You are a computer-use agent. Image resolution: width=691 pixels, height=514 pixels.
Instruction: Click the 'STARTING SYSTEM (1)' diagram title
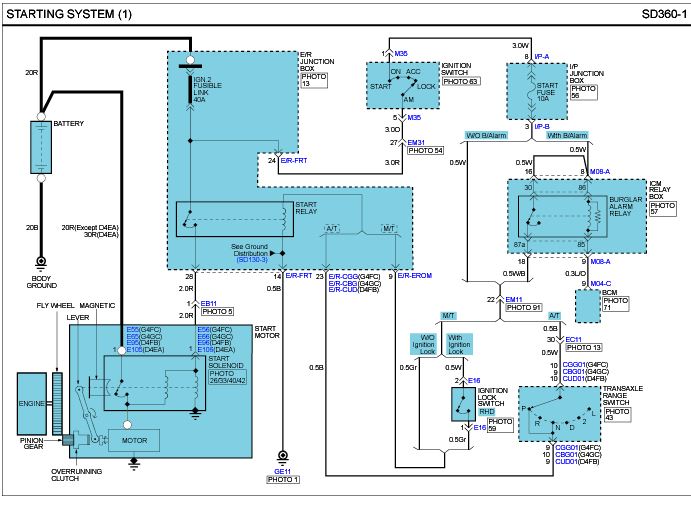pyautogui.click(x=69, y=14)
